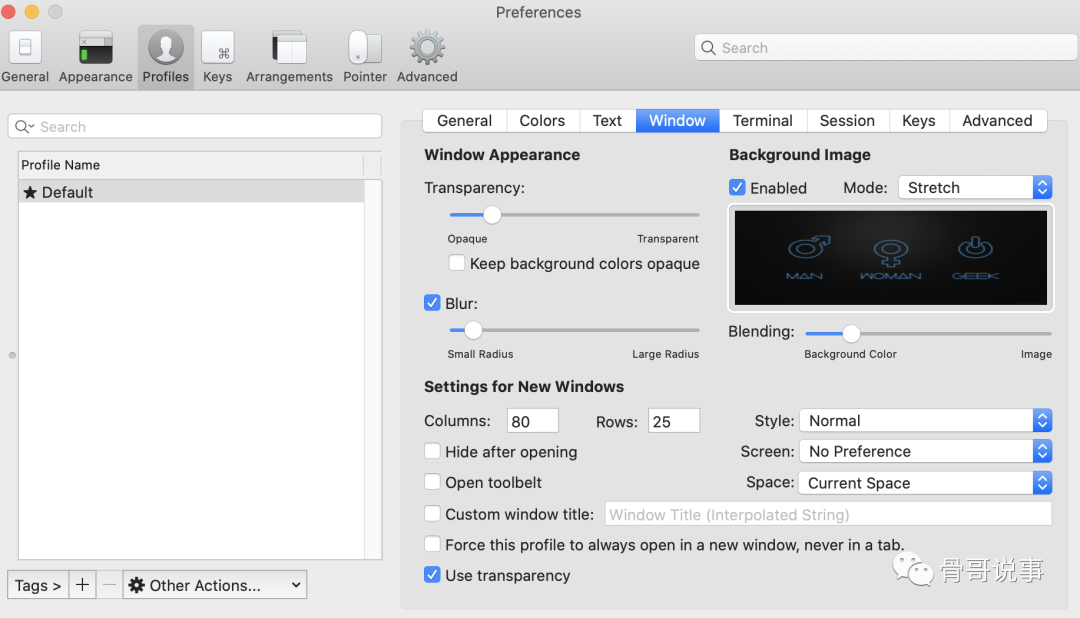Uncheck Use transparency
Viewport: 1080px width, 618px height.
click(x=432, y=575)
